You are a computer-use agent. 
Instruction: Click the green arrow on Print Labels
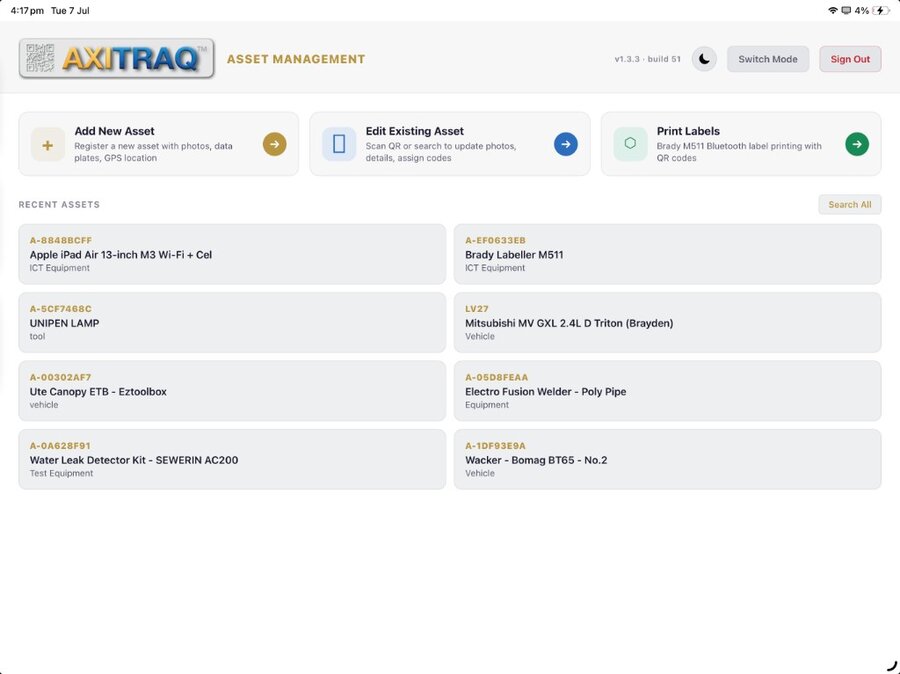click(856, 144)
